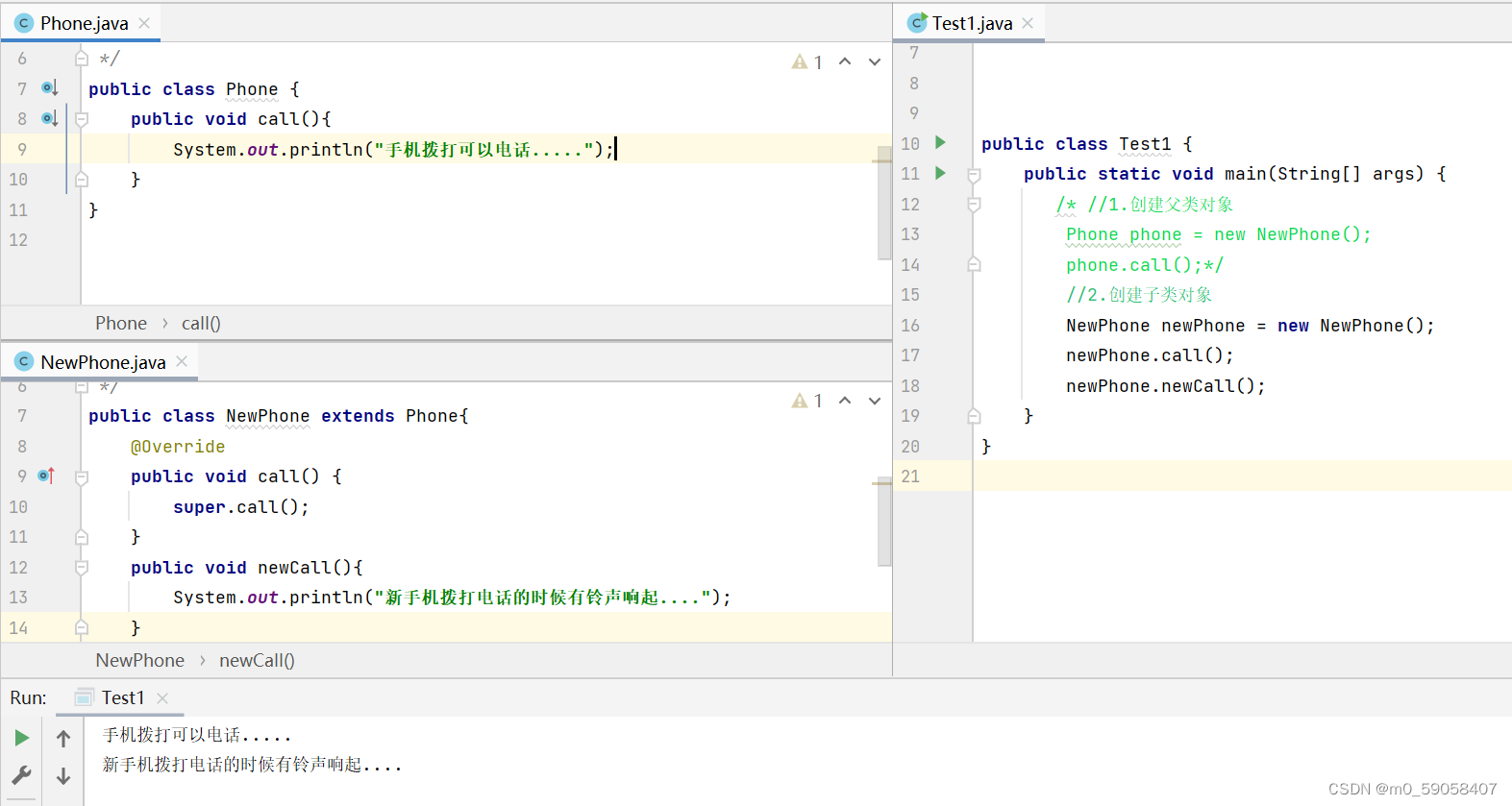Click 'extends' keyword in NewPhone class declaration

[358, 416]
